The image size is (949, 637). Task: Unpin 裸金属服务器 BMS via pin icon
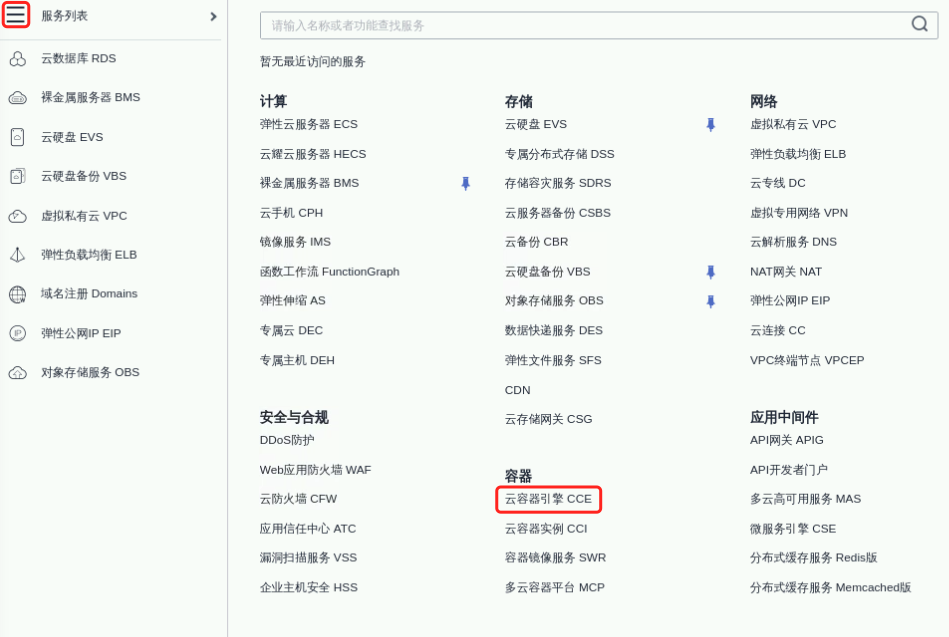point(465,184)
